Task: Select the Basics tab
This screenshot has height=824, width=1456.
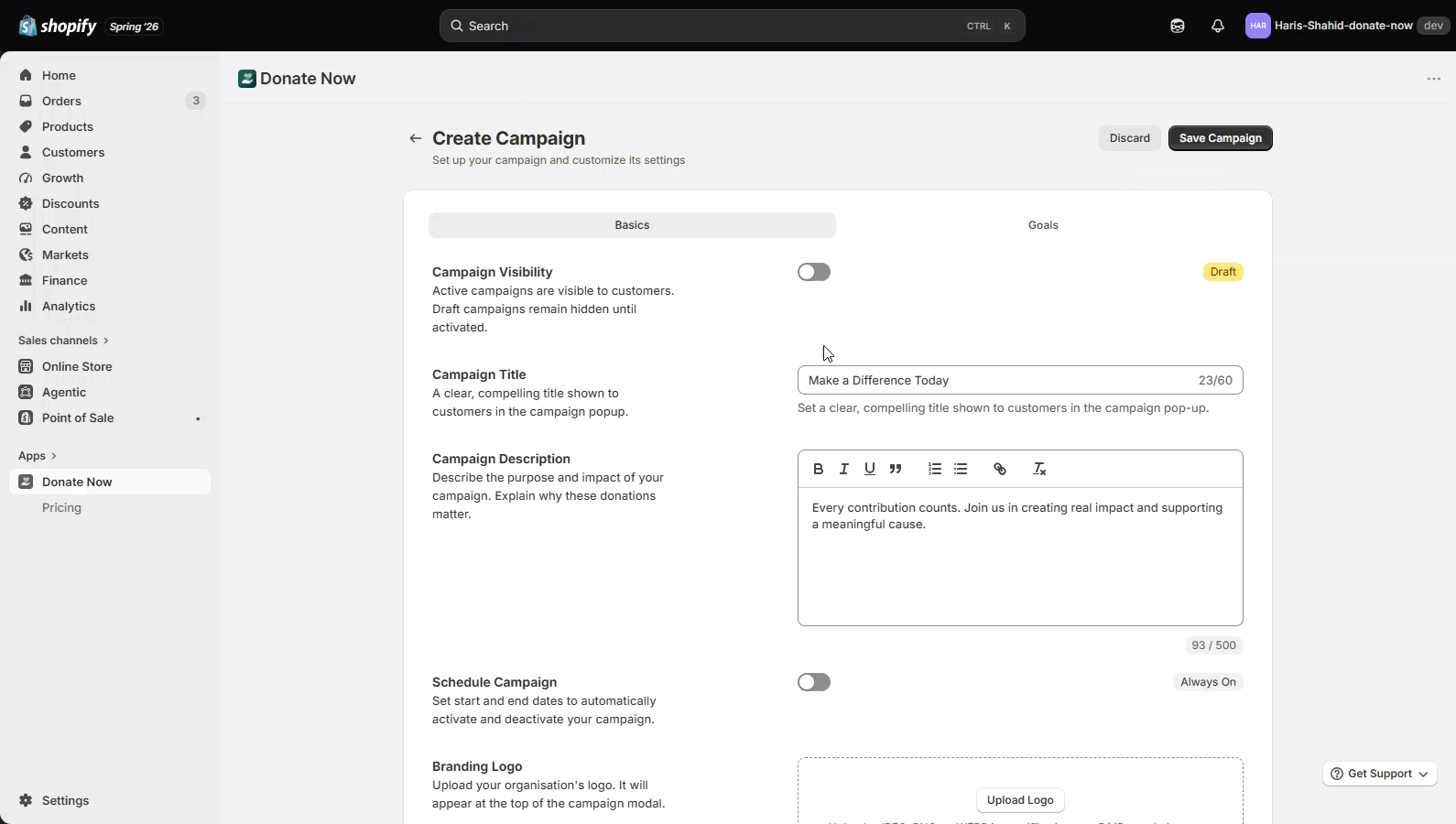Action: pos(632,225)
